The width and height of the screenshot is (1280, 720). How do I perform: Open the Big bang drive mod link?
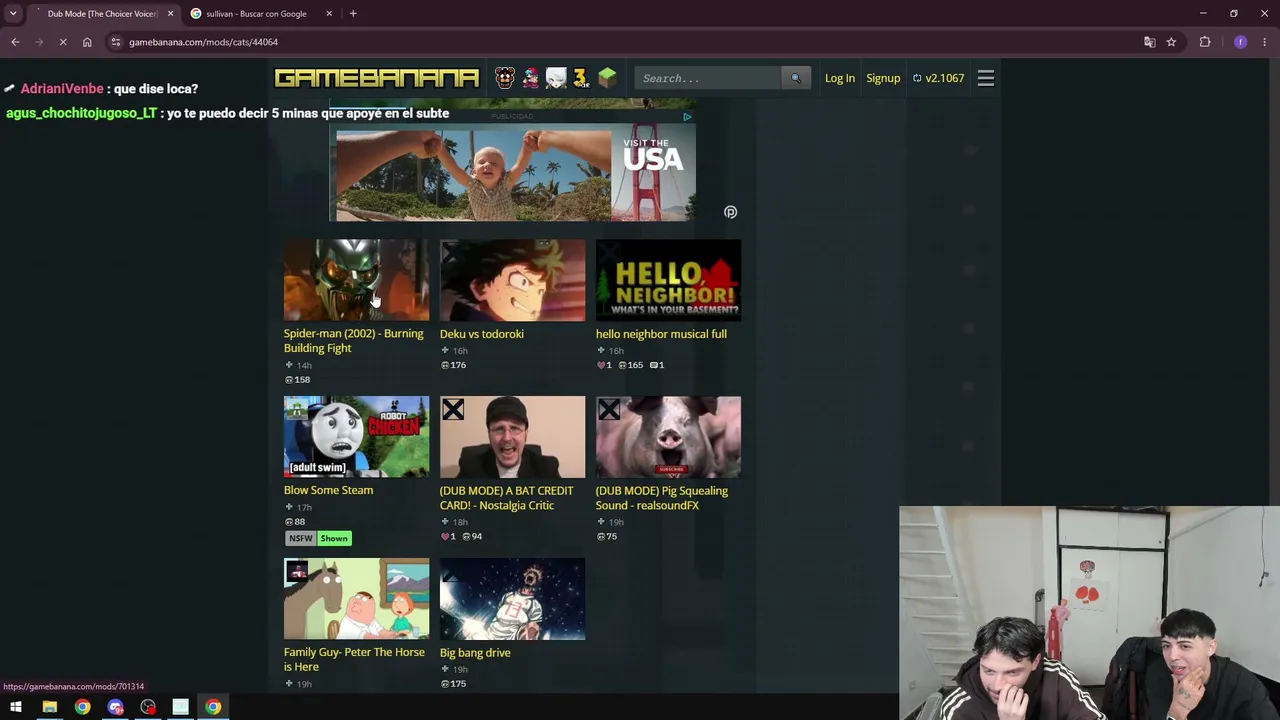475,653
